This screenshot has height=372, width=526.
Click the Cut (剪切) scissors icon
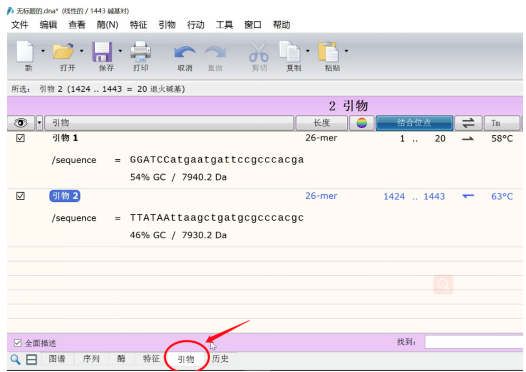(259, 52)
